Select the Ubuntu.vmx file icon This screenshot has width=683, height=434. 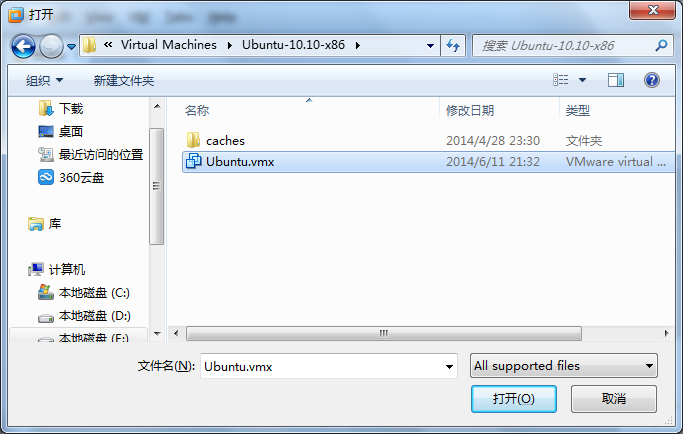(193, 162)
